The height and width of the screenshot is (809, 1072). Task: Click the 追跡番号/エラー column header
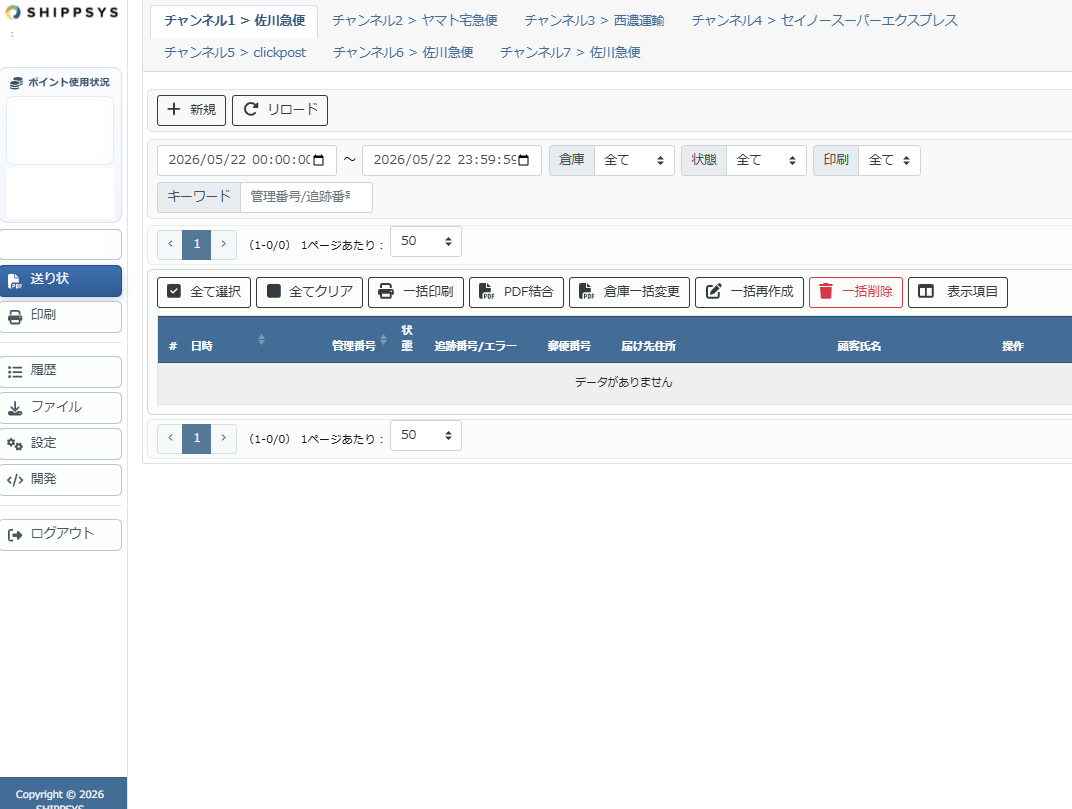pyautogui.click(x=476, y=346)
